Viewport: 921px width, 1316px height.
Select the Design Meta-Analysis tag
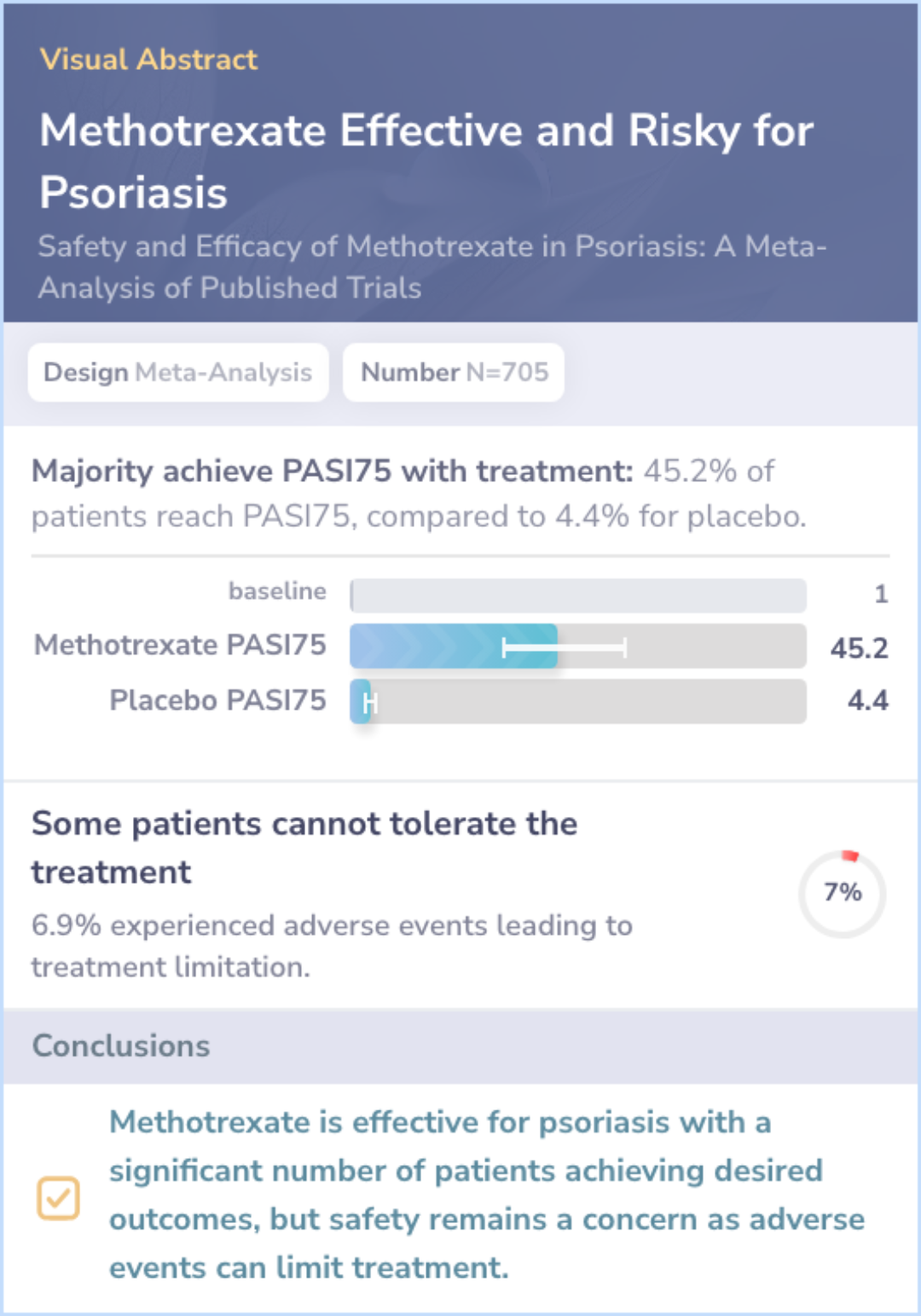coord(178,372)
